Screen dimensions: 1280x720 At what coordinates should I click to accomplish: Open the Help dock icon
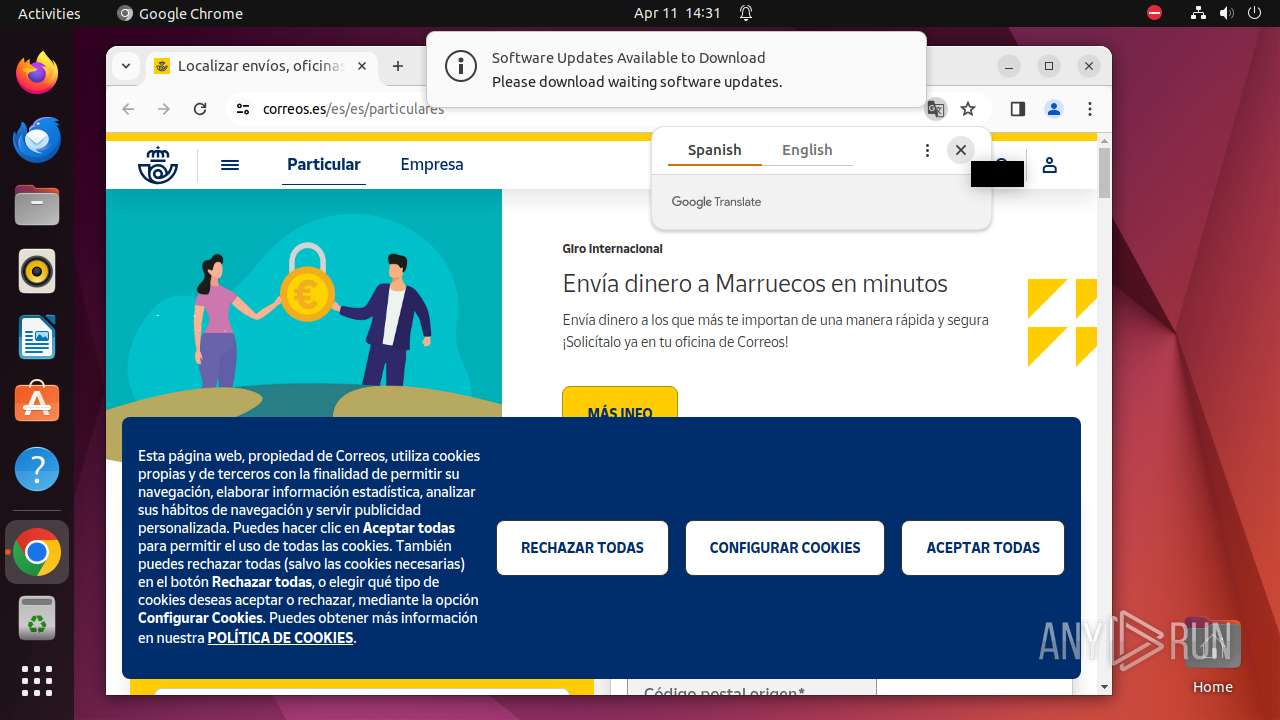tap(37, 469)
